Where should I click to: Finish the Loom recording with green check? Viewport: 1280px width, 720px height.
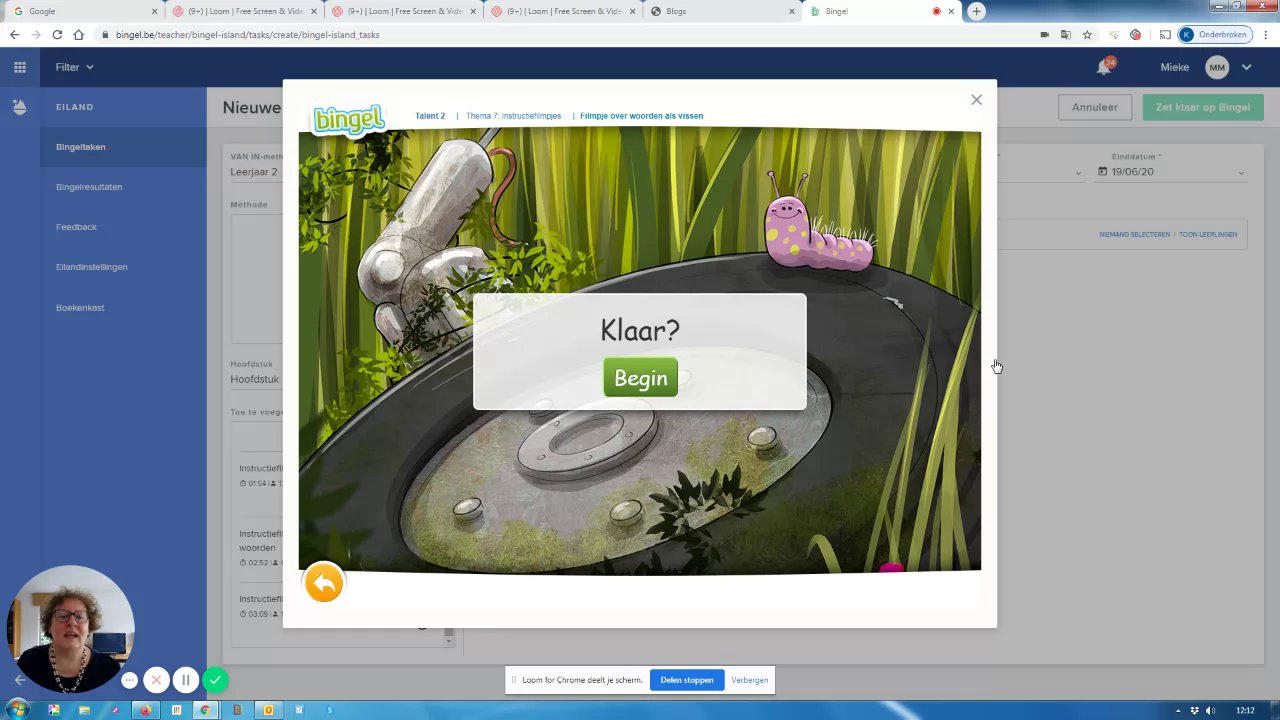point(215,680)
